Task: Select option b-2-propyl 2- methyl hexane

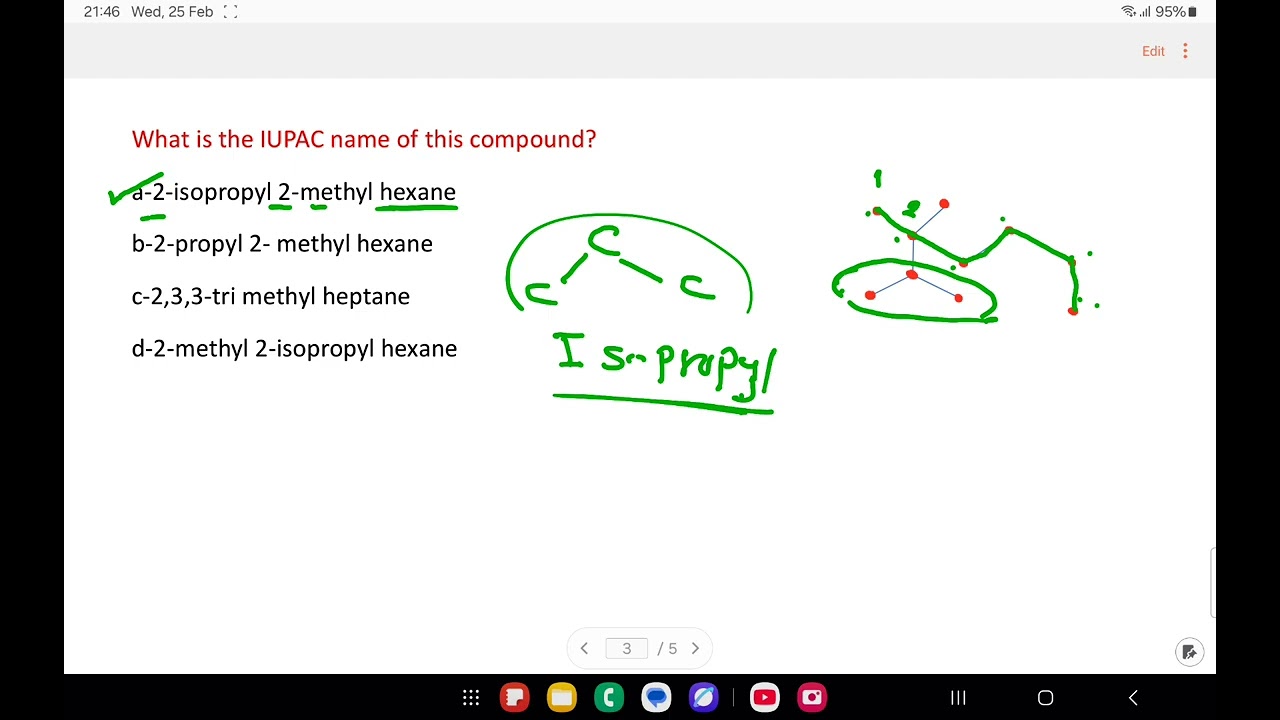Action: coord(282,244)
